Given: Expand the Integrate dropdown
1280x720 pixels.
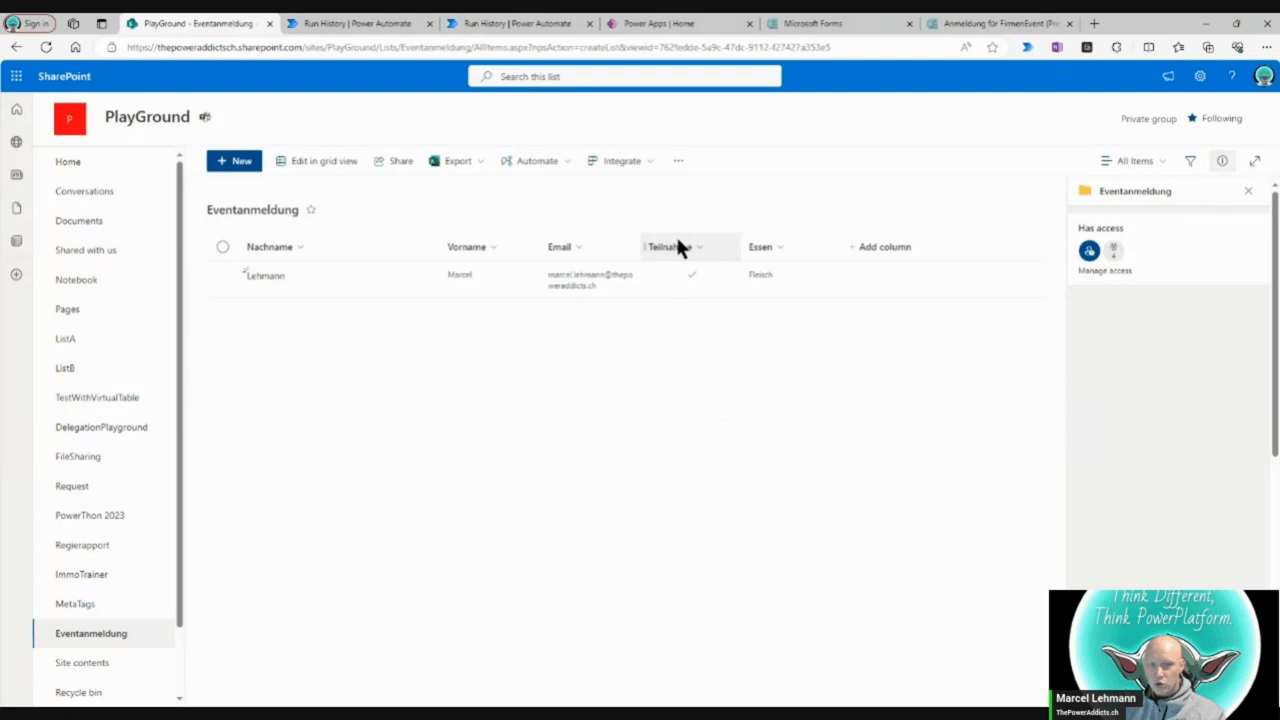Looking at the screenshot, I should pos(620,161).
